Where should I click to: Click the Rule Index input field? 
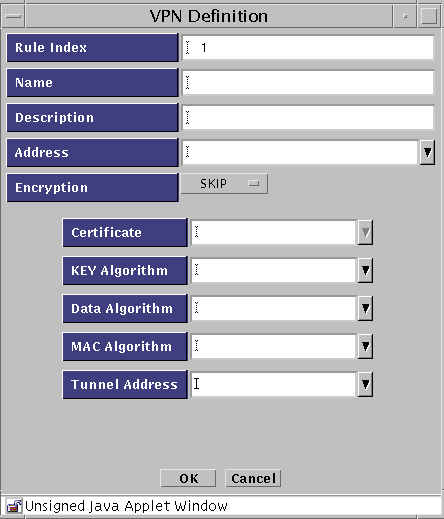click(x=308, y=47)
